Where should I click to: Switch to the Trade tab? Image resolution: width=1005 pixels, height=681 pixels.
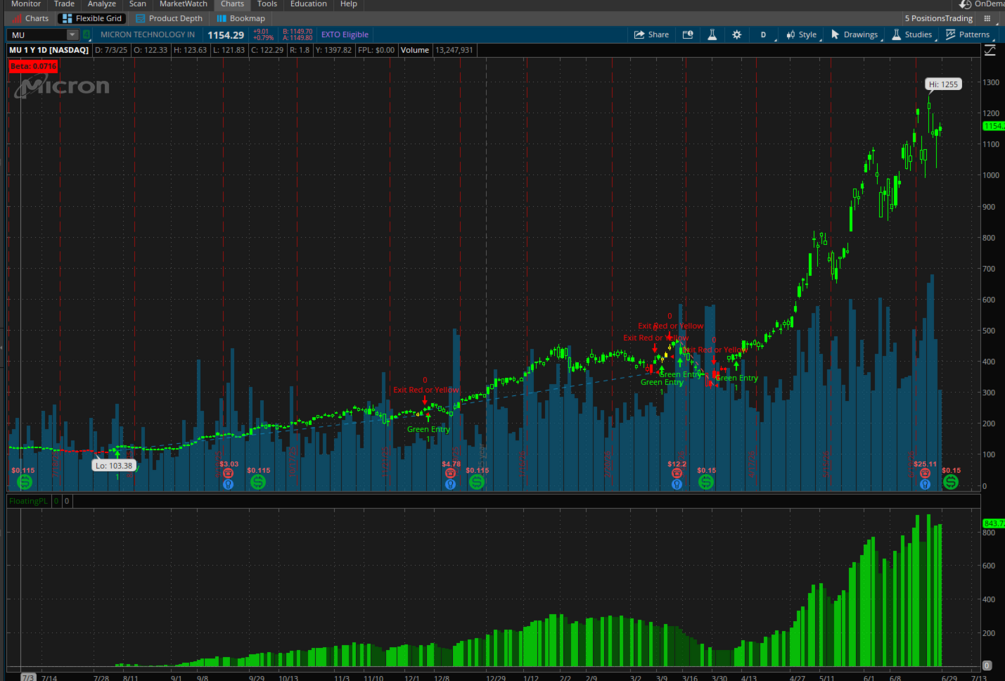tap(64, 4)
